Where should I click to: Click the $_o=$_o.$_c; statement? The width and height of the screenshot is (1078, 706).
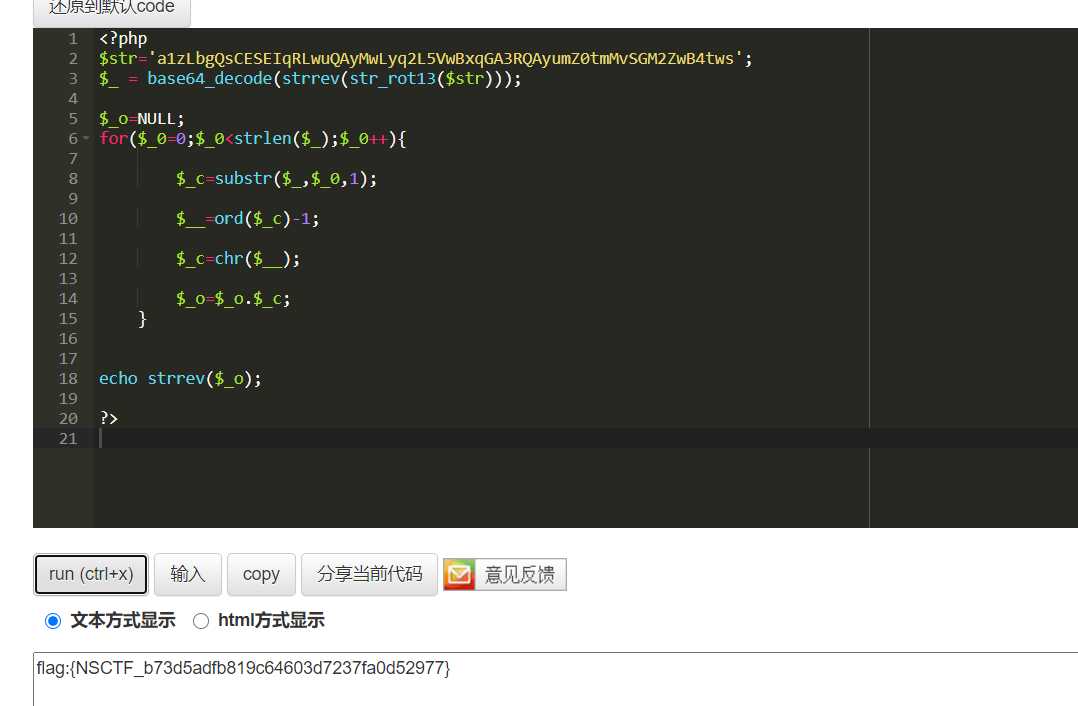(233, 299)
